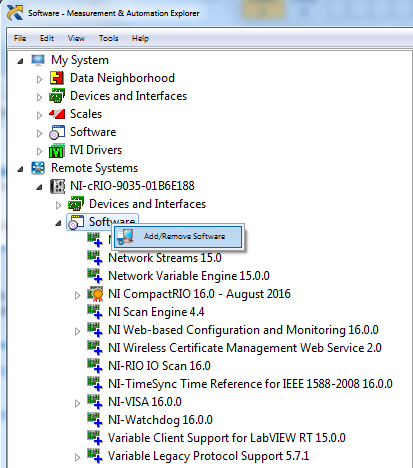Select the Data Neighborhood label
413x468 pixels.
coord(122,78)
